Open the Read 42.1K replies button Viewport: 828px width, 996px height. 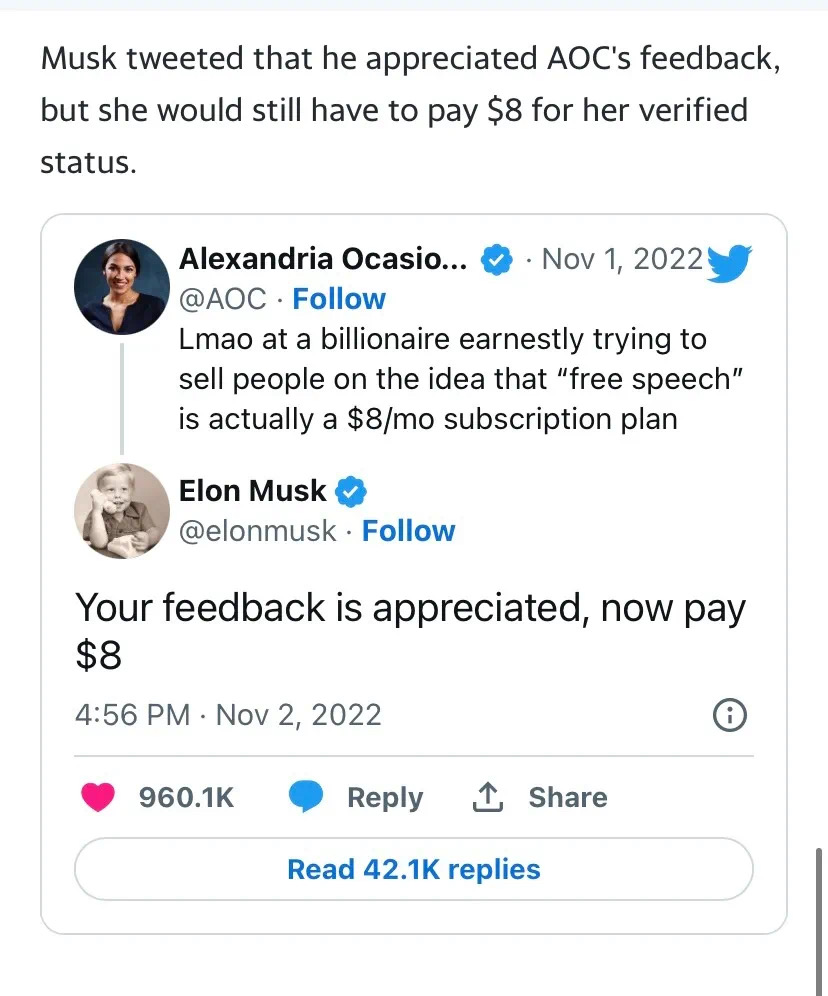pyautogui.click(x=414, y=869)
